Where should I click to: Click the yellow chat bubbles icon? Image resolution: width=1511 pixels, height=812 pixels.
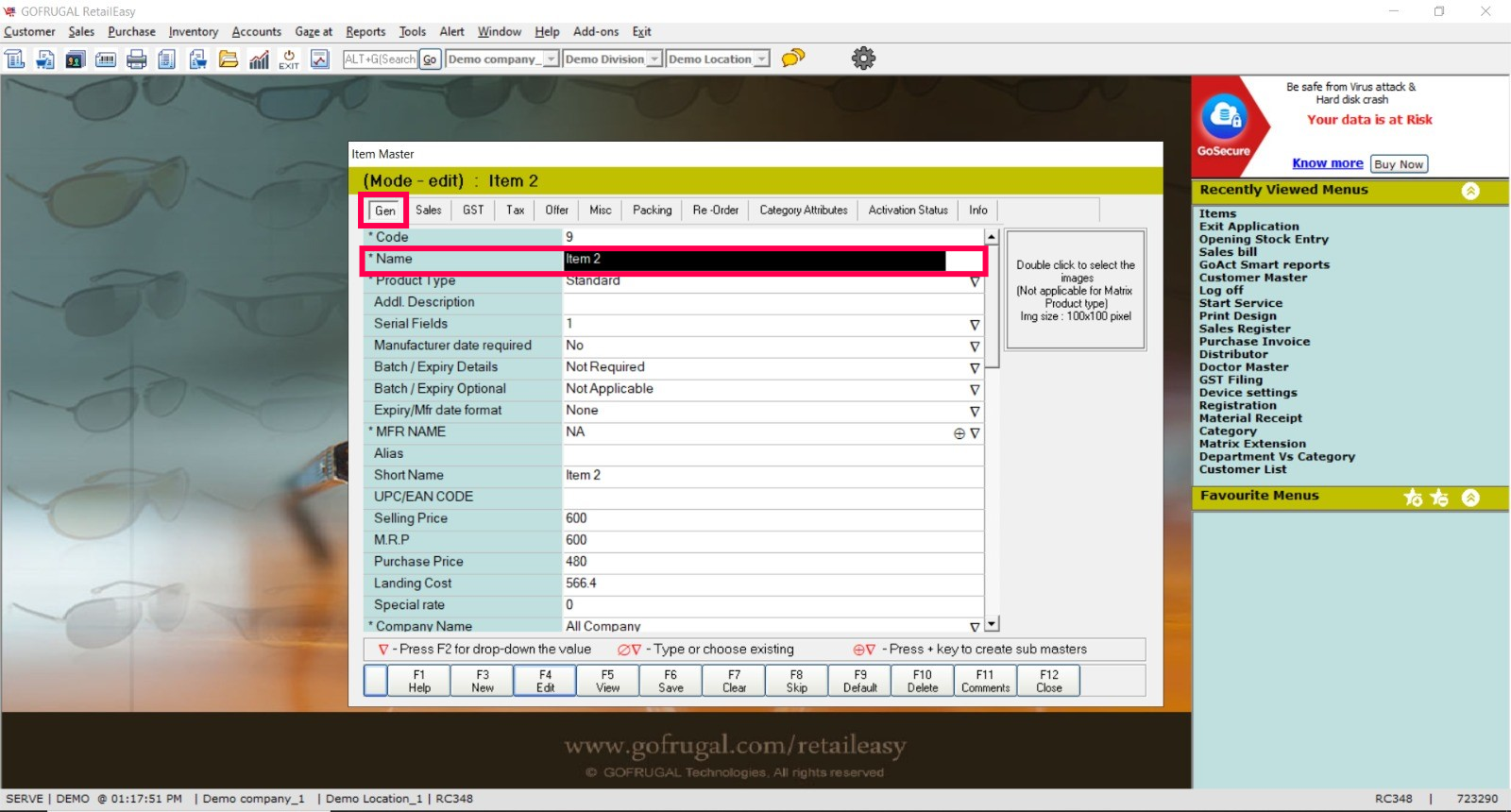(793, 59)
